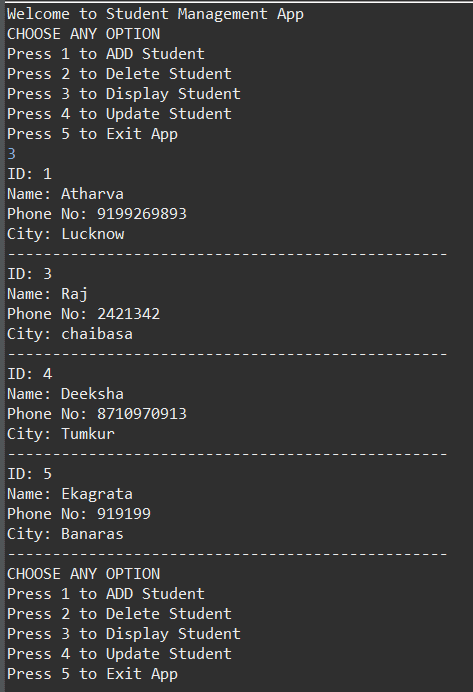The image size is (473, 692).
Task: Click the last 'Press 5 to Exit App' line
Action: coord(92,674)
